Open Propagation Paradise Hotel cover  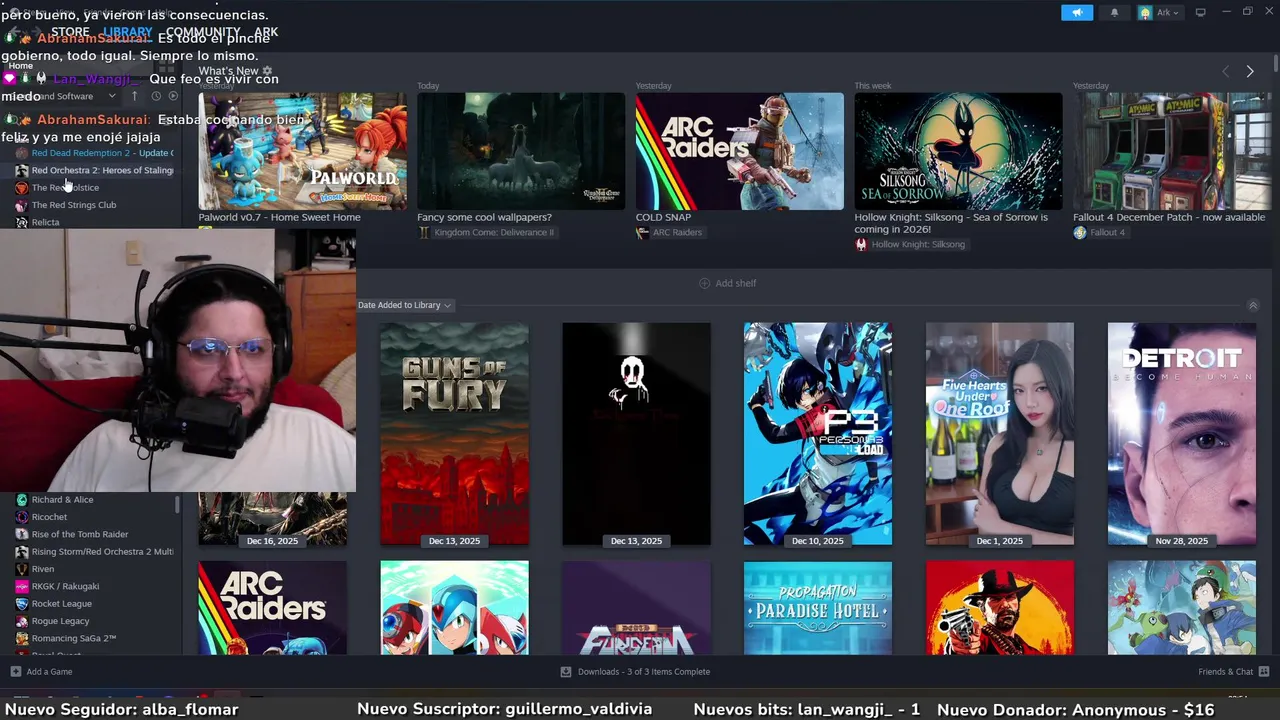pyautogui.click(x=818, y=608)
